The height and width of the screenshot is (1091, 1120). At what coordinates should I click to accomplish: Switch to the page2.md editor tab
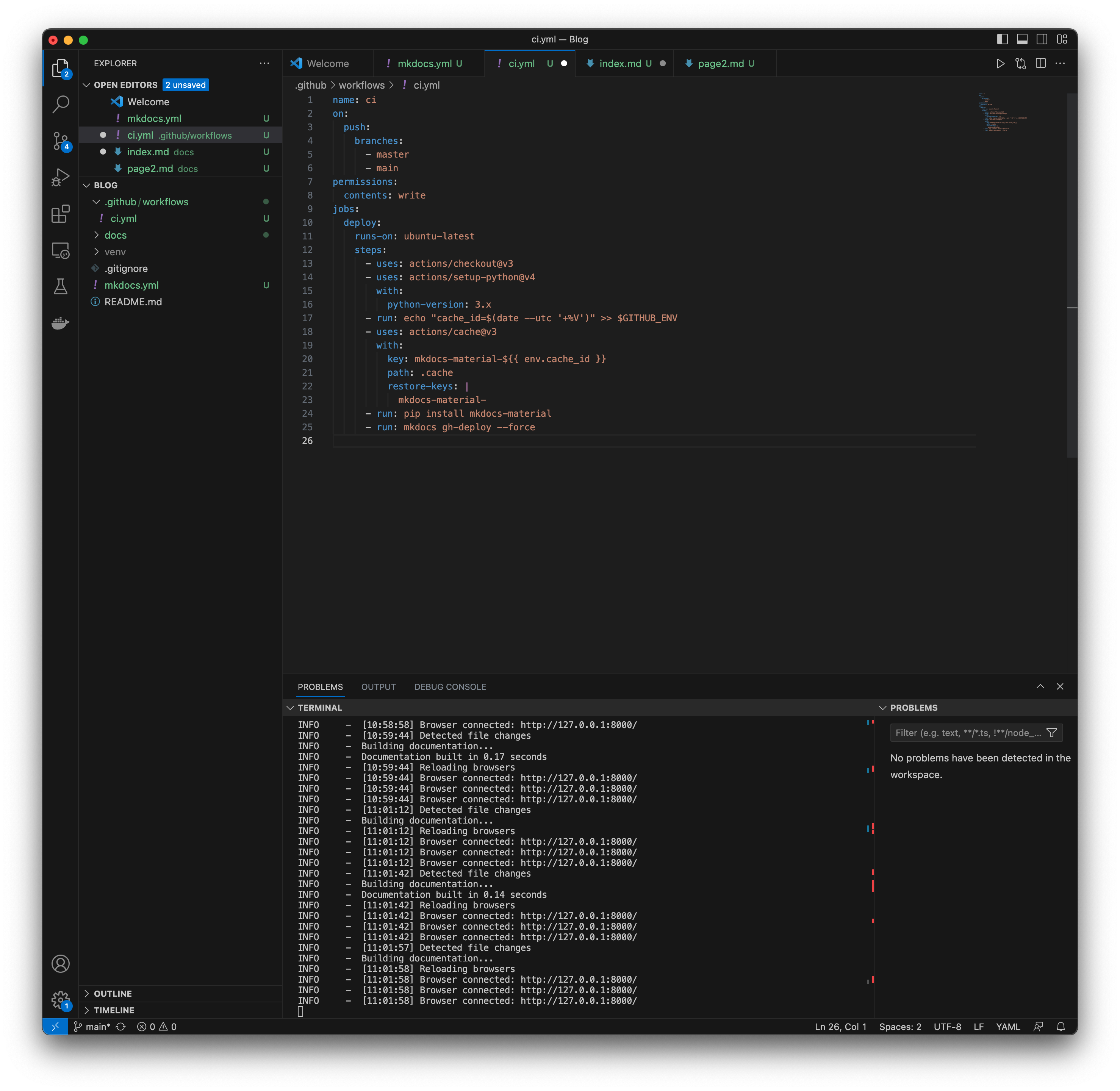(x=724, y=64)
